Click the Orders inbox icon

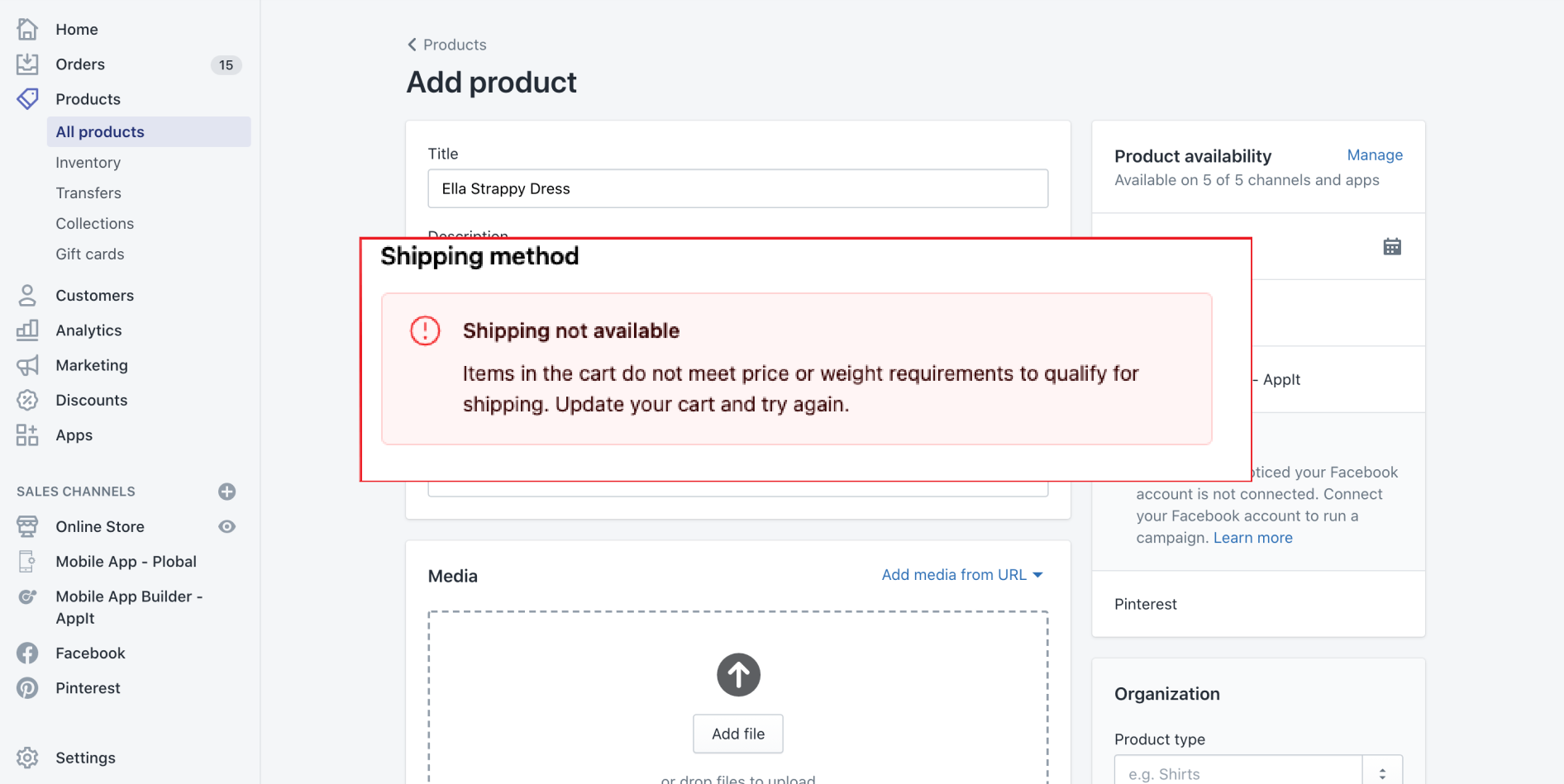[27, 64]
